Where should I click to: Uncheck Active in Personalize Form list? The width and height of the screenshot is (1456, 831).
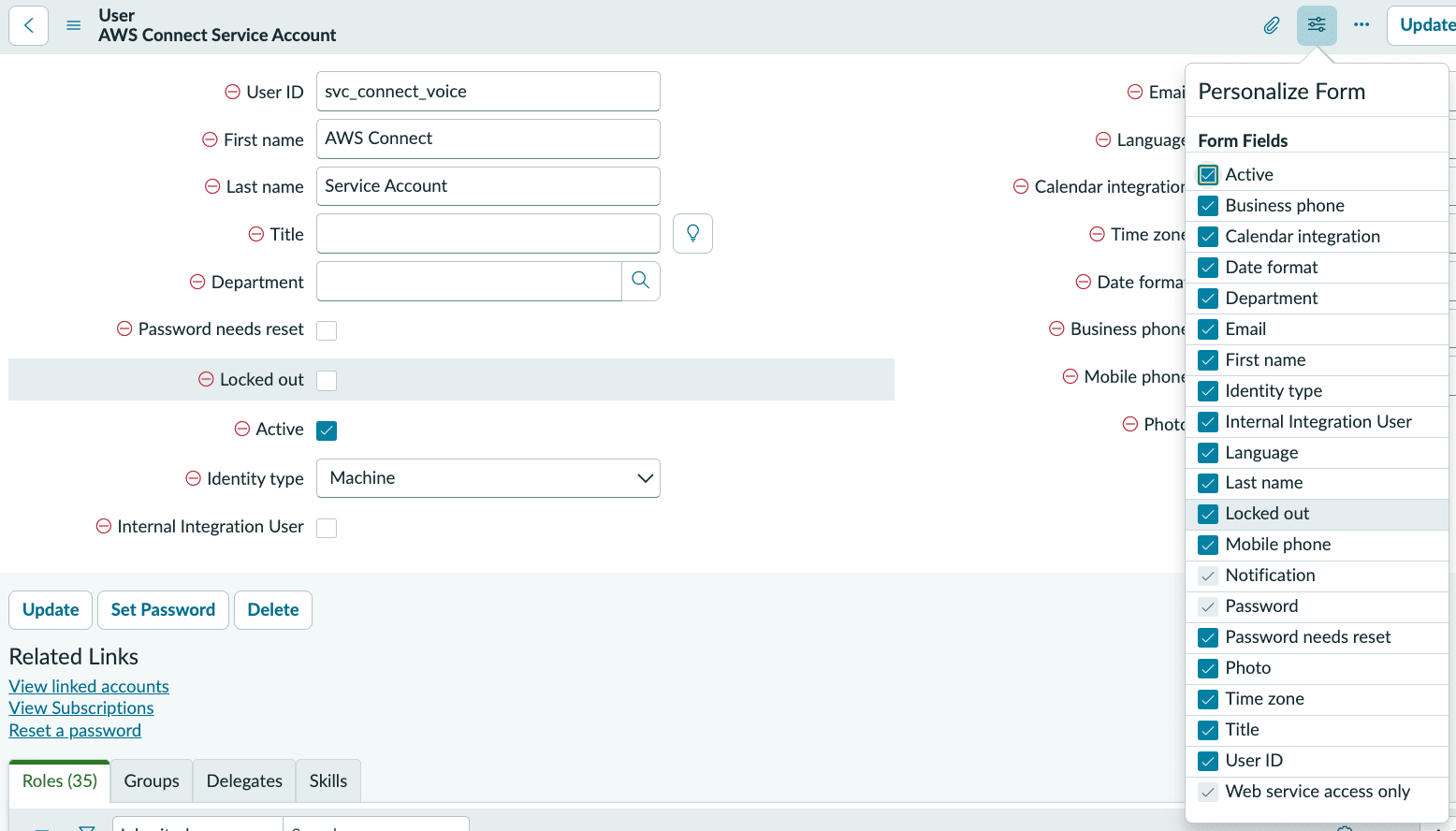[1208, 175]
